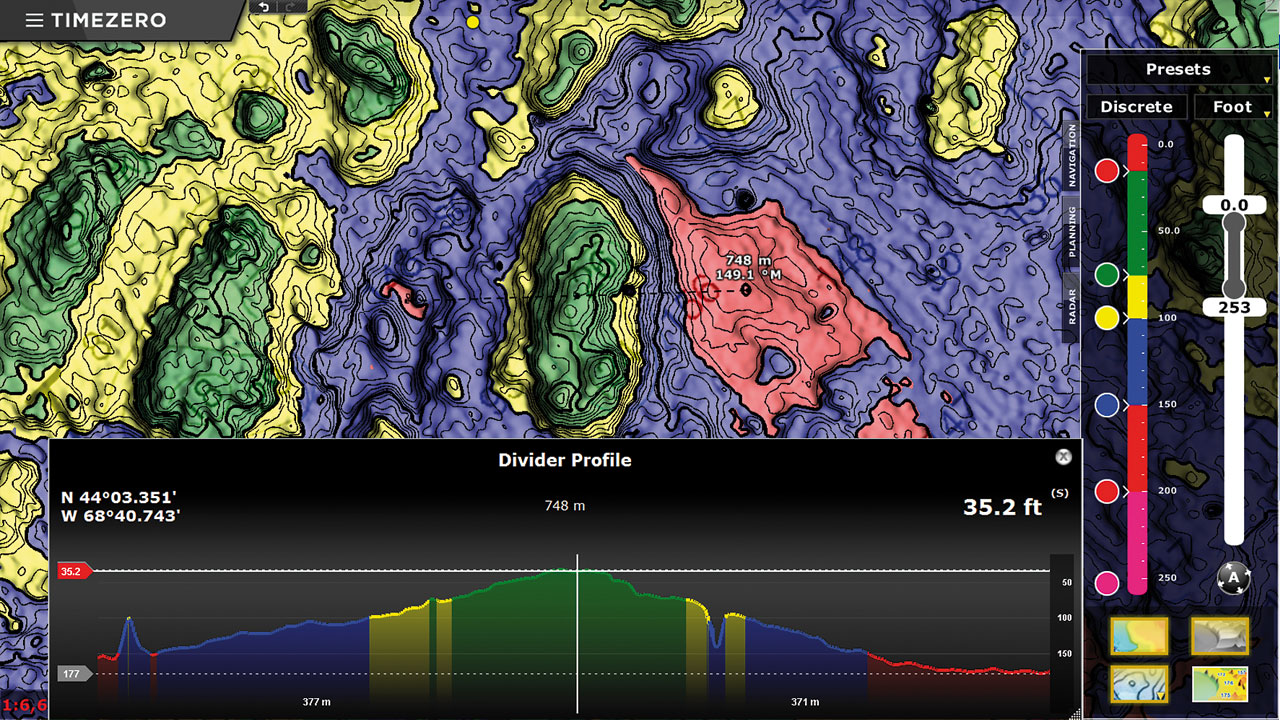Select the depth shading chart thumbnail
Image resolution: width=1280 pixels, height=720 pixels.
coord(1139,636)
